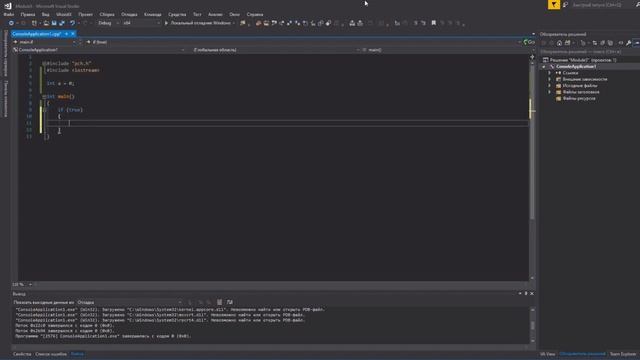Collapse the ConsoleApplication1 project node

click(x=544, y=67)
